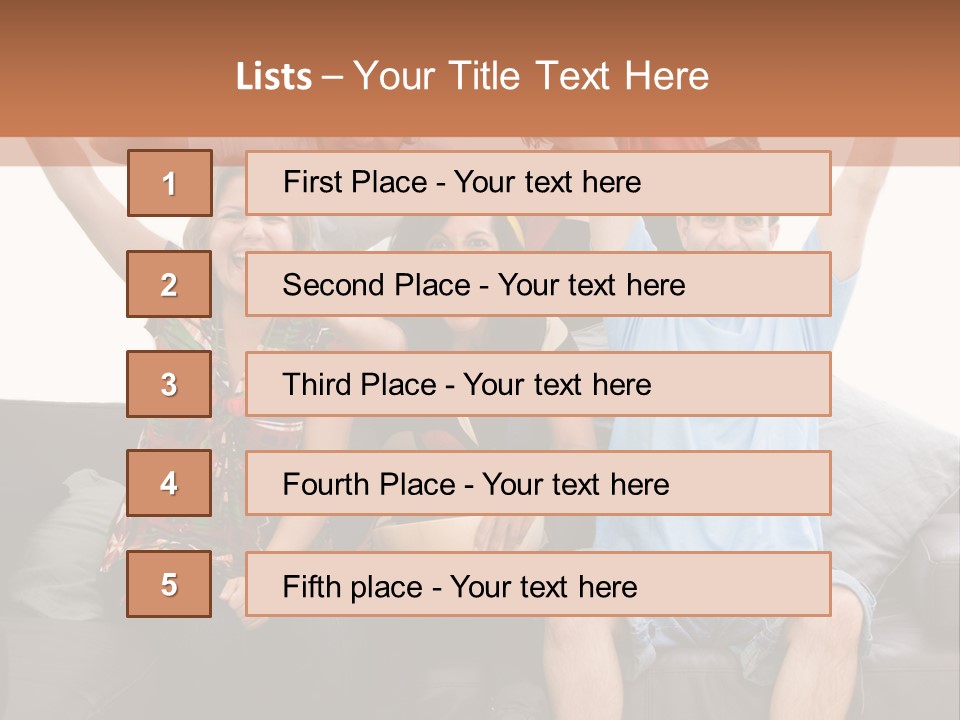Click "Fifth place - Your text here" bar
The height and width of the screenshot is (720, 960).
point(538,585)
